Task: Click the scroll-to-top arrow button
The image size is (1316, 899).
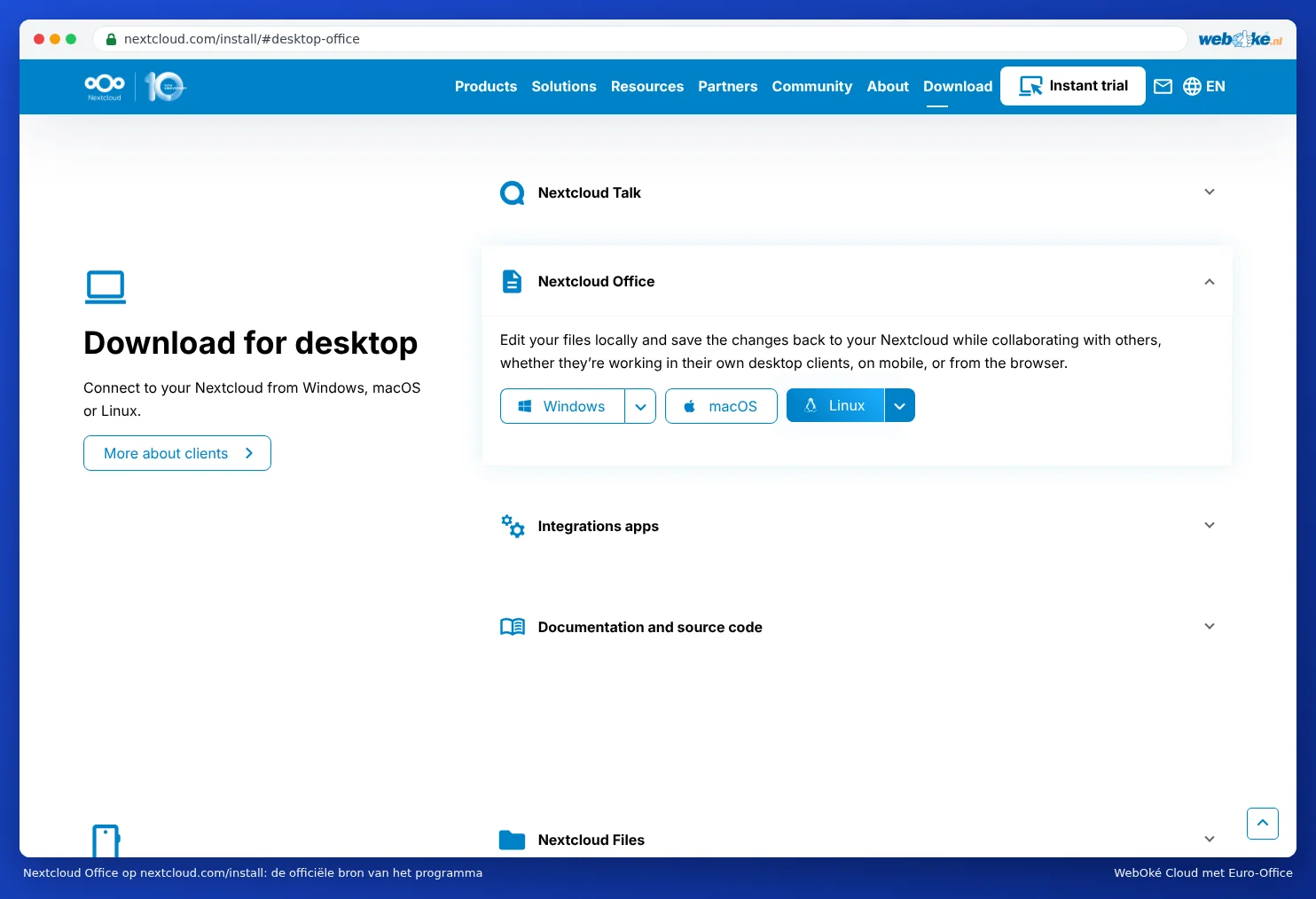Action: (x=1263, y=824)
